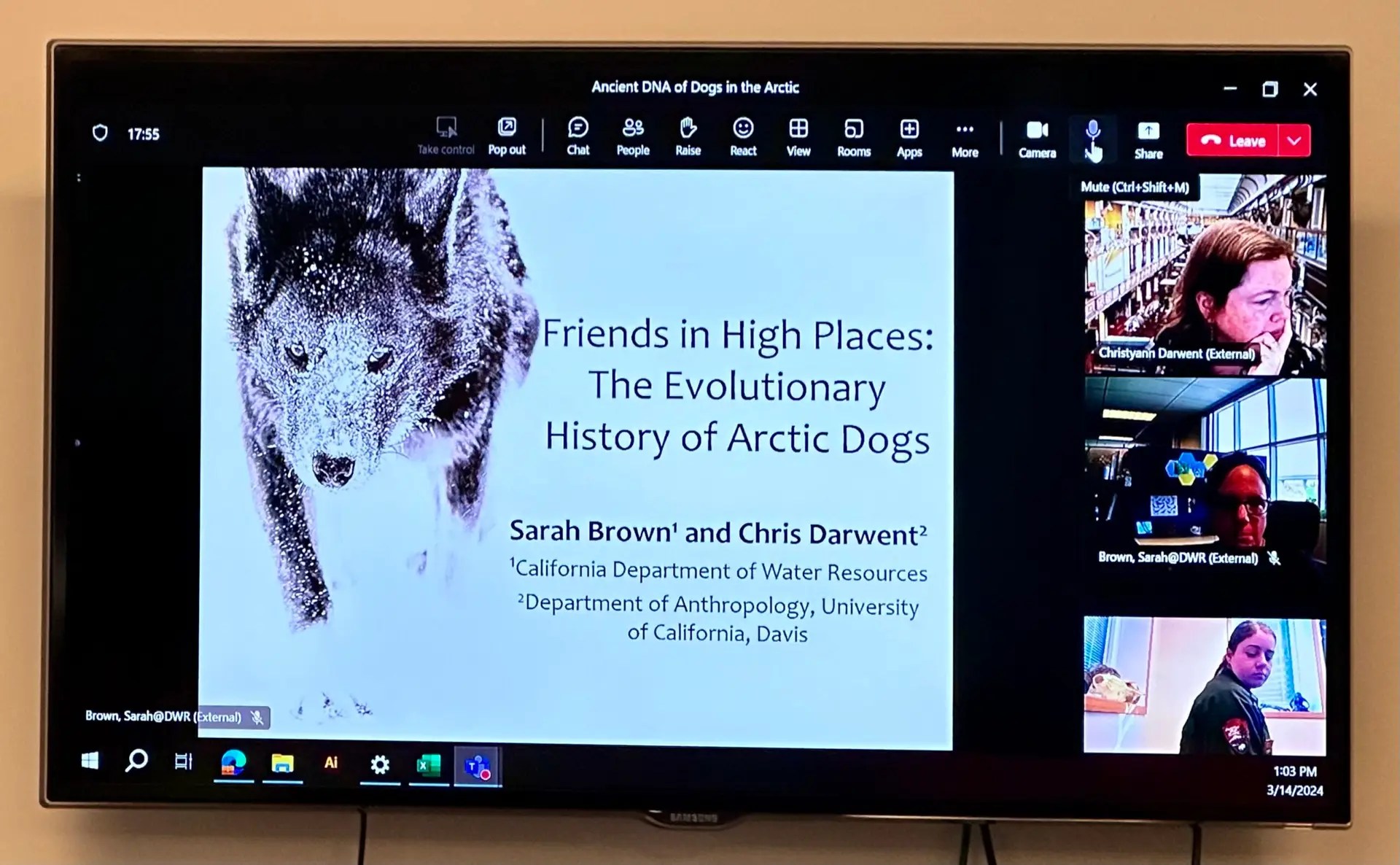The height and width of the screenshot is (865, 1400).
Task: Open the Windows Start menu
Action: (x=90, y=763)
